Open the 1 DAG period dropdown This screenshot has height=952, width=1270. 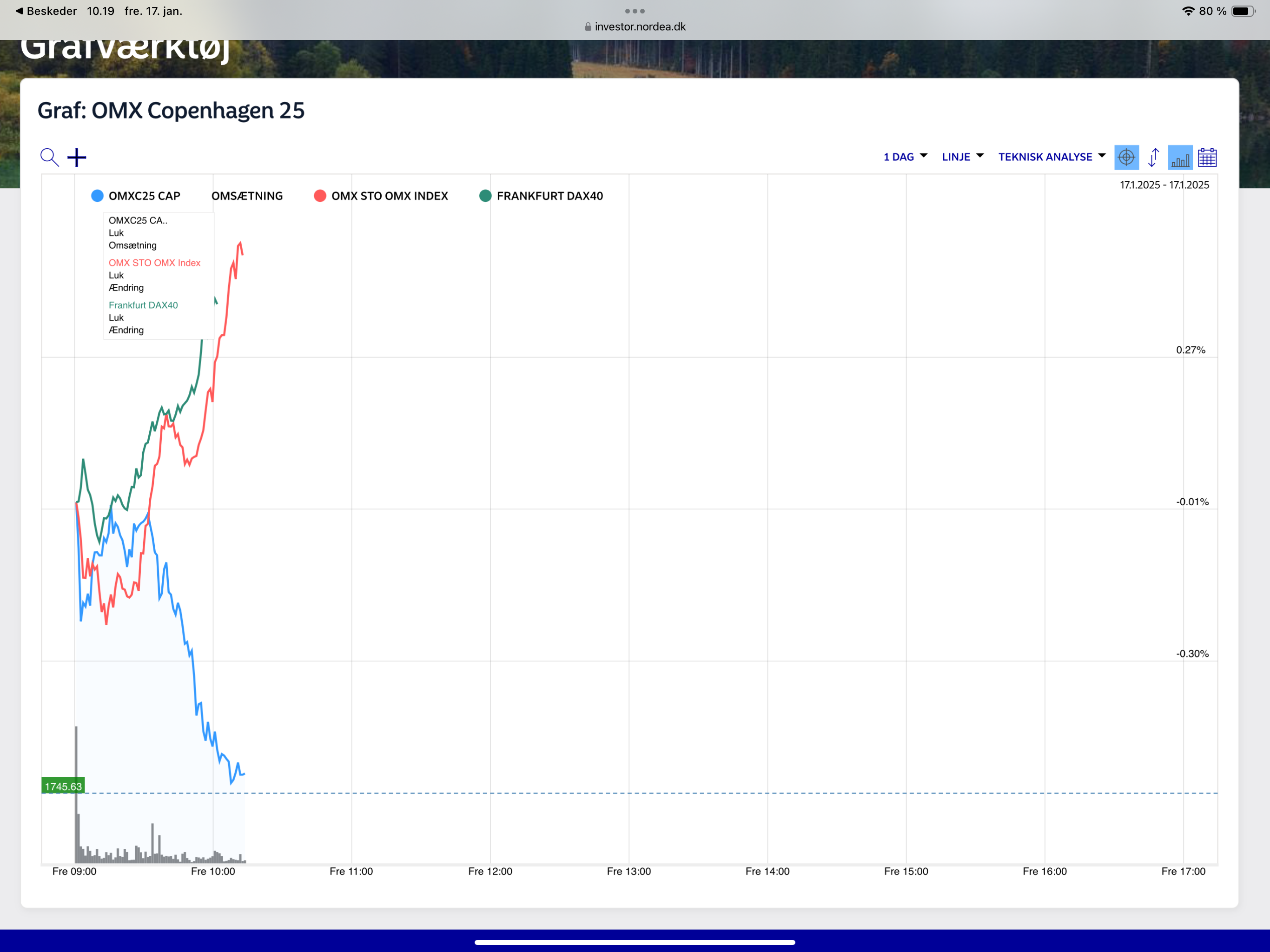tap(905, 157)
